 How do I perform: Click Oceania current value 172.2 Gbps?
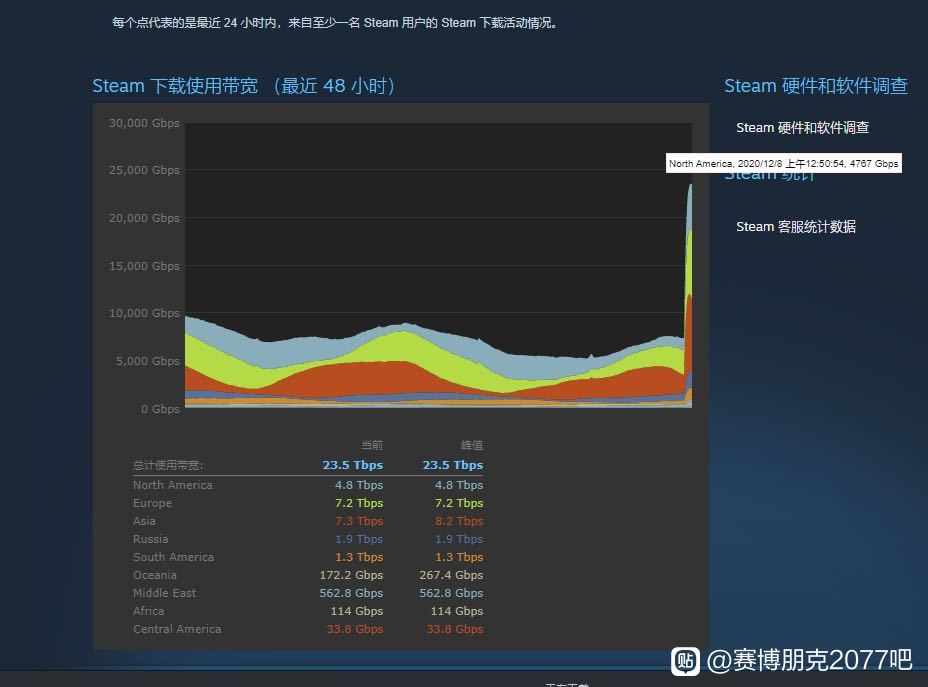pos(352,575)
